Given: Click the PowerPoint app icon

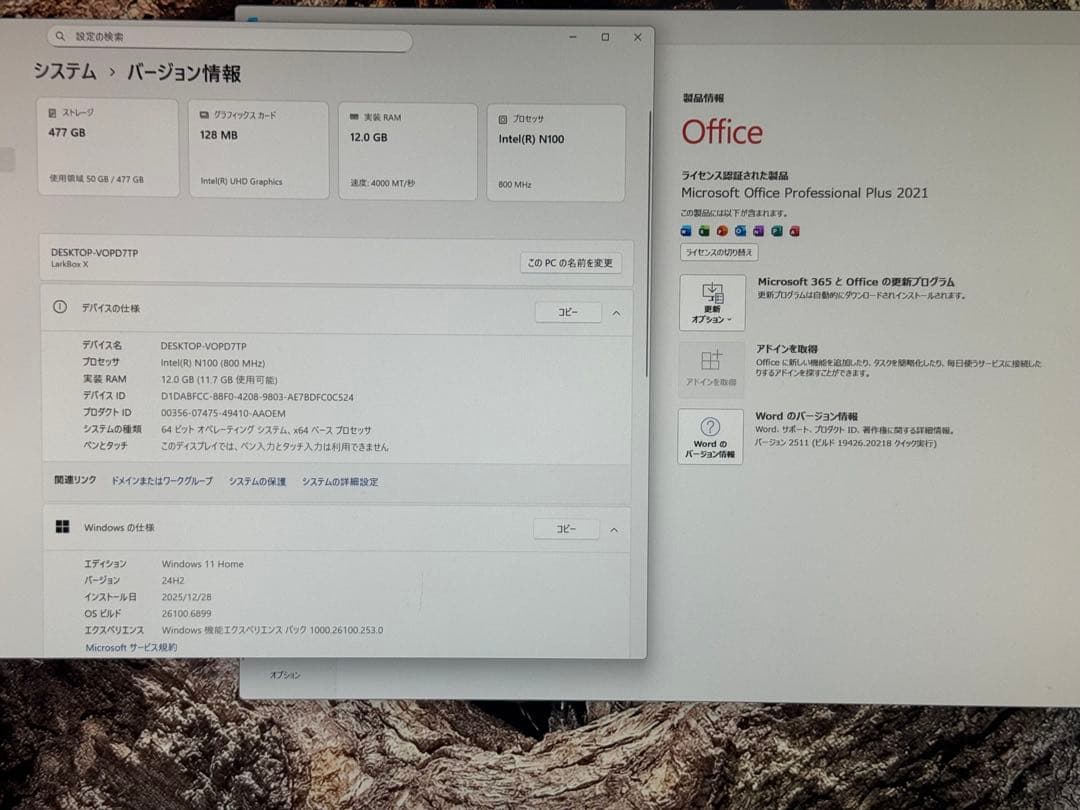Looking at the screenshot, I should coord(723,231).
